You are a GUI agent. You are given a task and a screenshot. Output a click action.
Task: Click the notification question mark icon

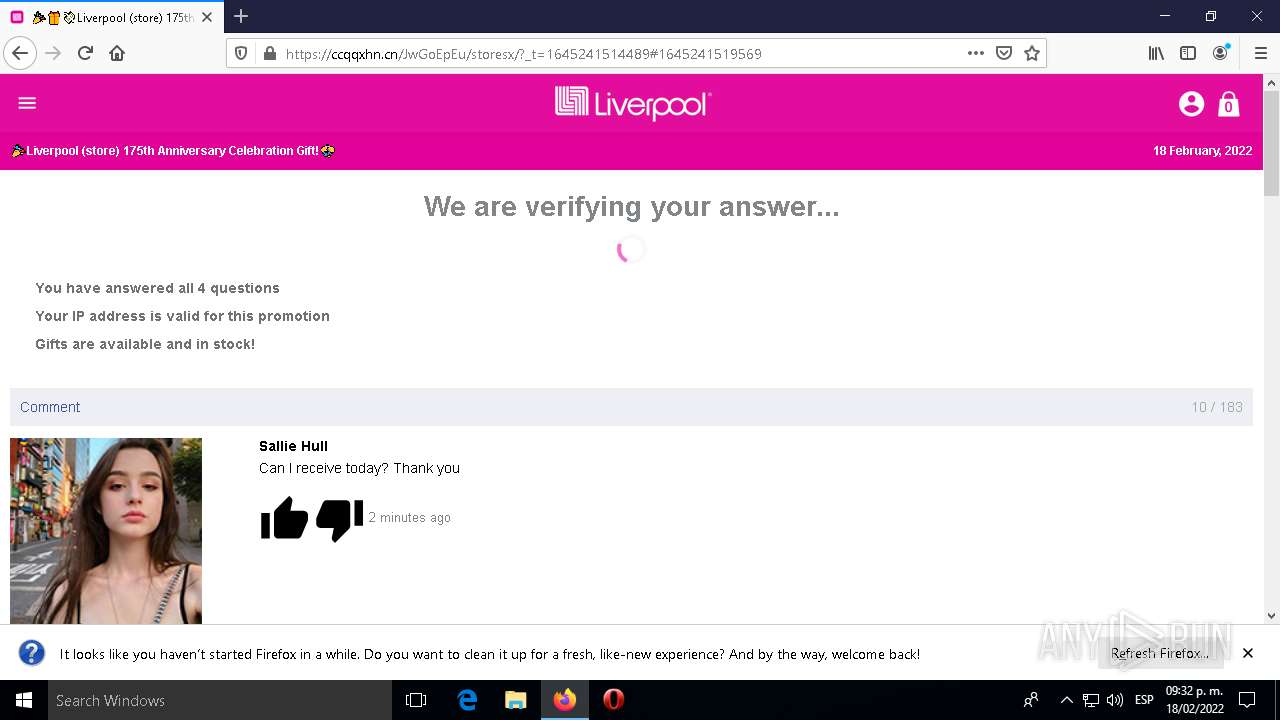[32, 653]
